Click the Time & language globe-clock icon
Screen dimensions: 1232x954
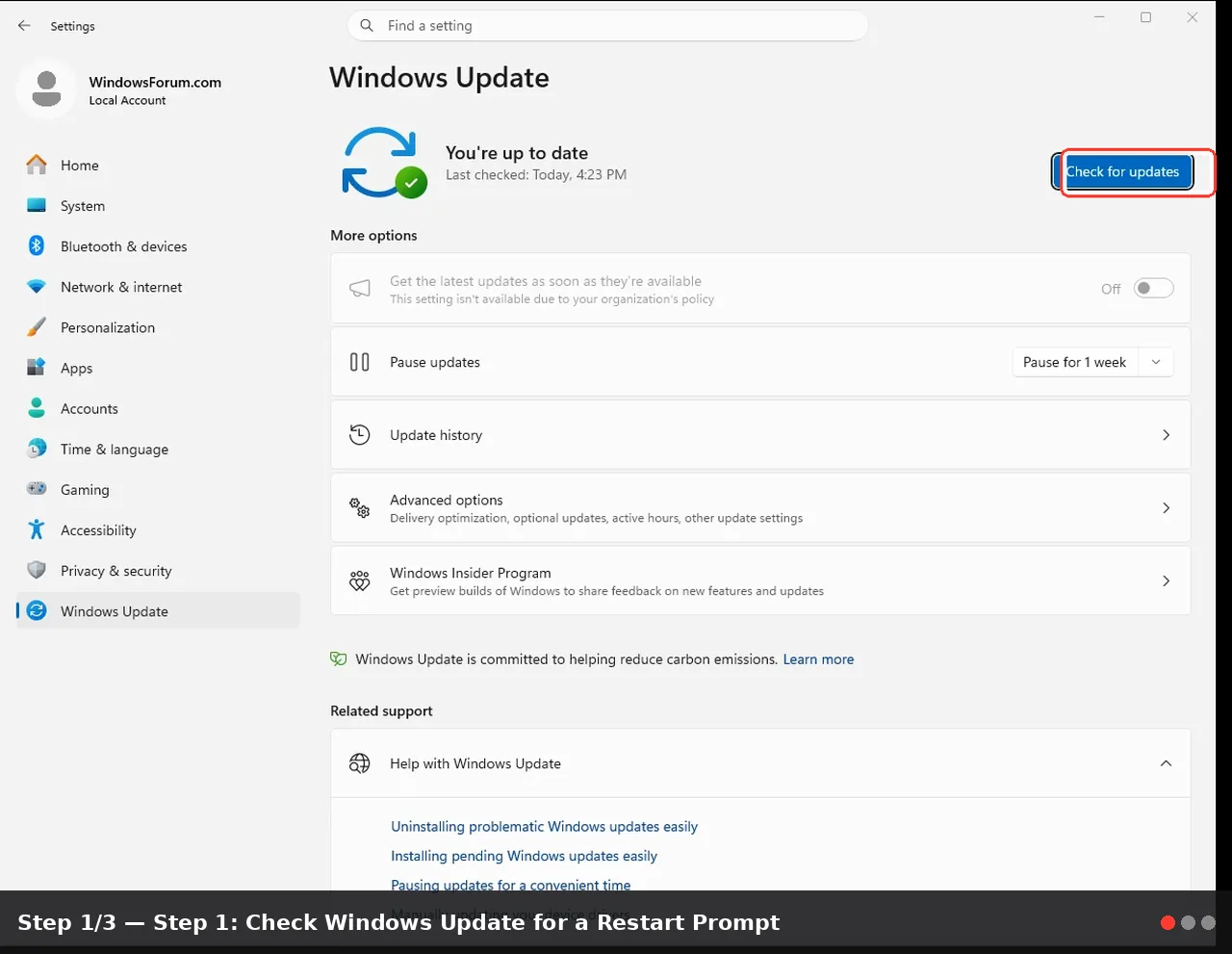point(37,449)
